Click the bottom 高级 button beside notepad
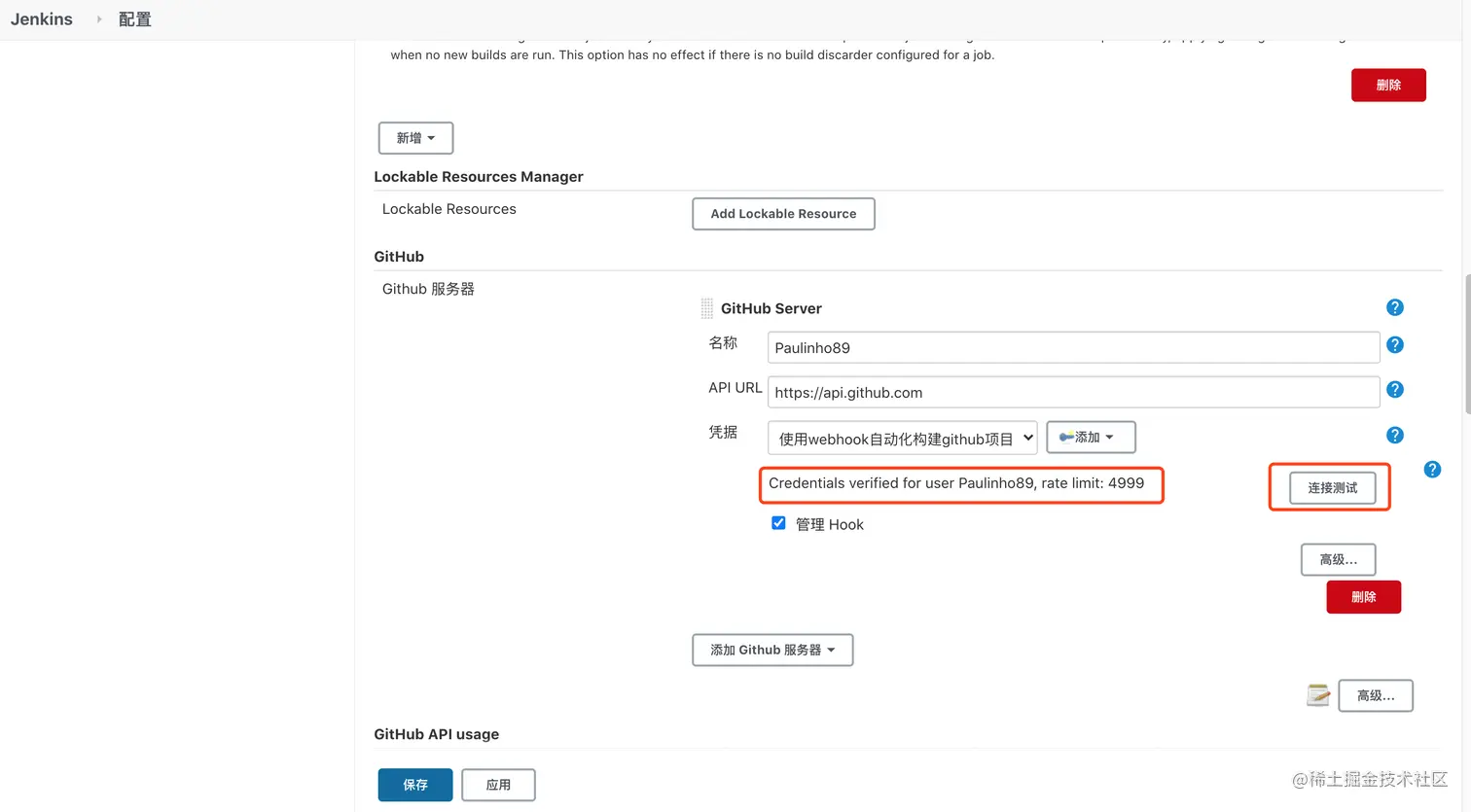 pyautogui.click(x=1376, y=695)
